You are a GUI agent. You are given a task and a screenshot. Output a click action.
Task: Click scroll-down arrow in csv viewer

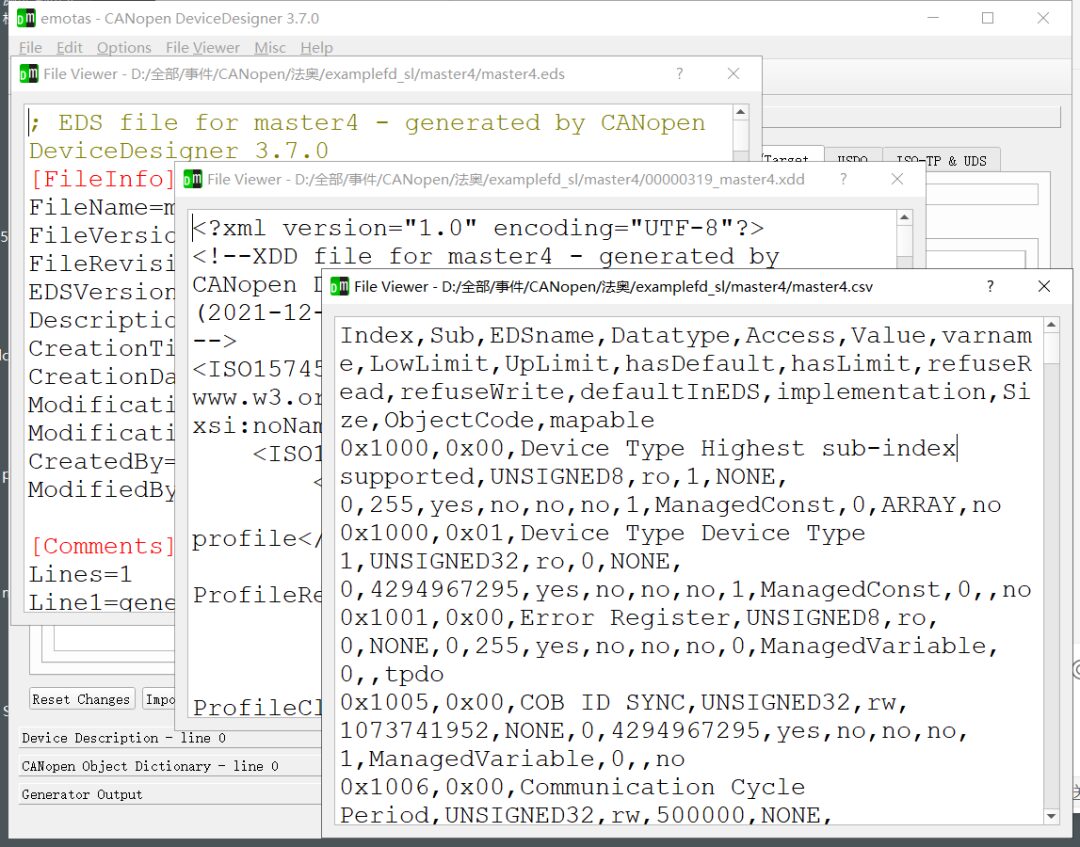(x=1051, y=816)
